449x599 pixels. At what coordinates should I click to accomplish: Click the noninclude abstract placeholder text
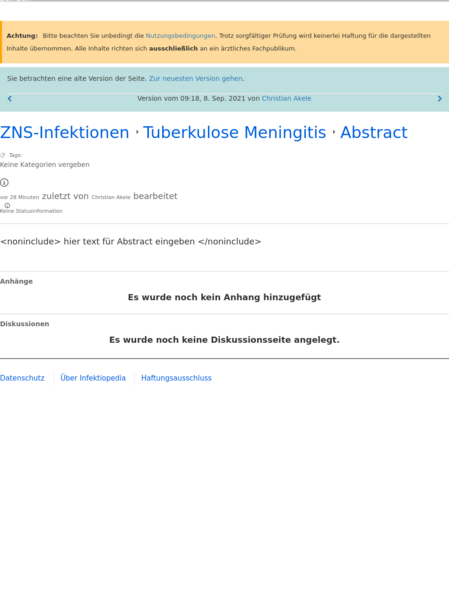coord(131,241)
